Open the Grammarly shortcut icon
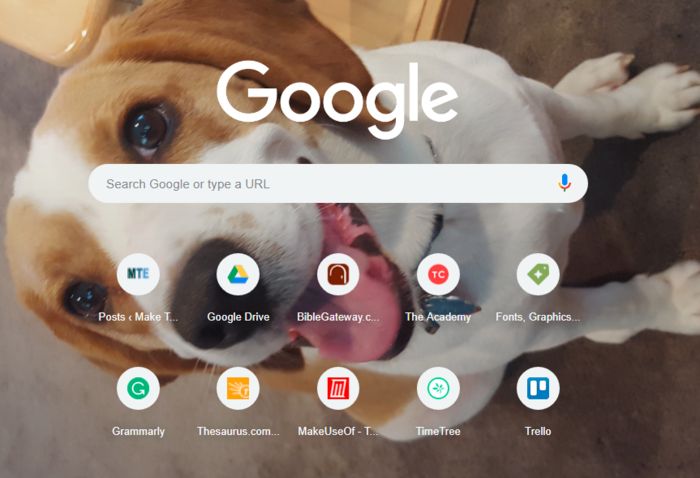Viewport: 700px width, 478px height. (x=138, y=388)
